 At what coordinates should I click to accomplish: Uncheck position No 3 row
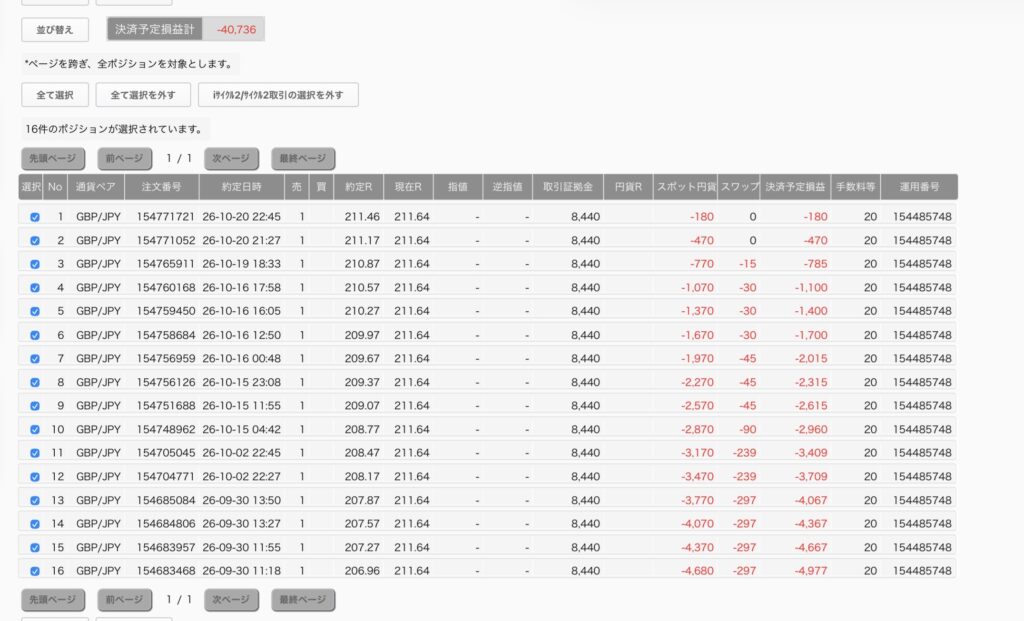pyautogui.click(x=35, y=264)
